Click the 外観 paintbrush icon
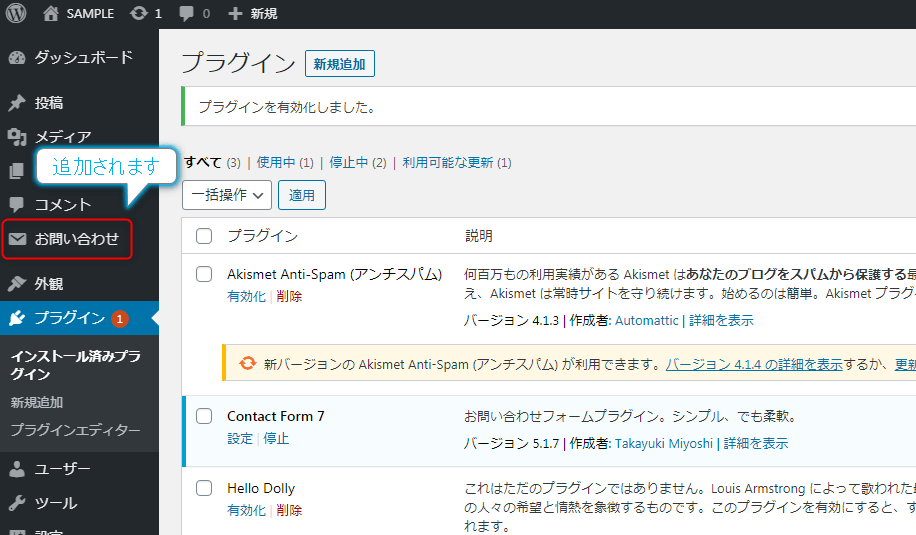This screenshot has width=916, height=535. tap(17, 284)
